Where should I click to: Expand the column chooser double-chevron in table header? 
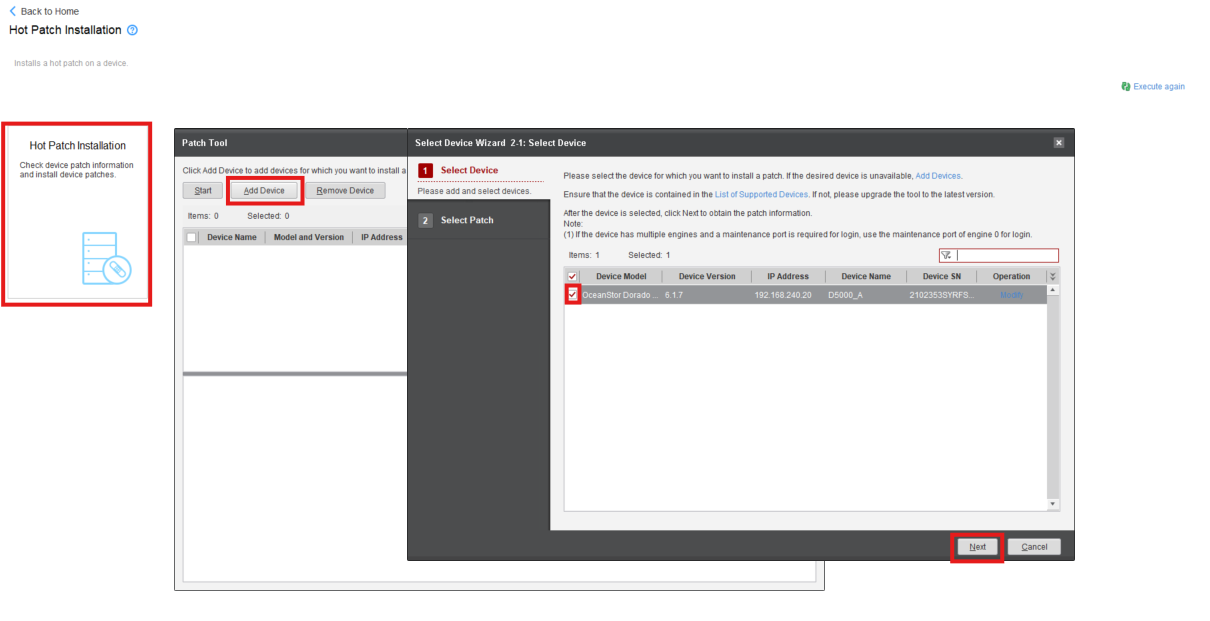pos(1052,277)
